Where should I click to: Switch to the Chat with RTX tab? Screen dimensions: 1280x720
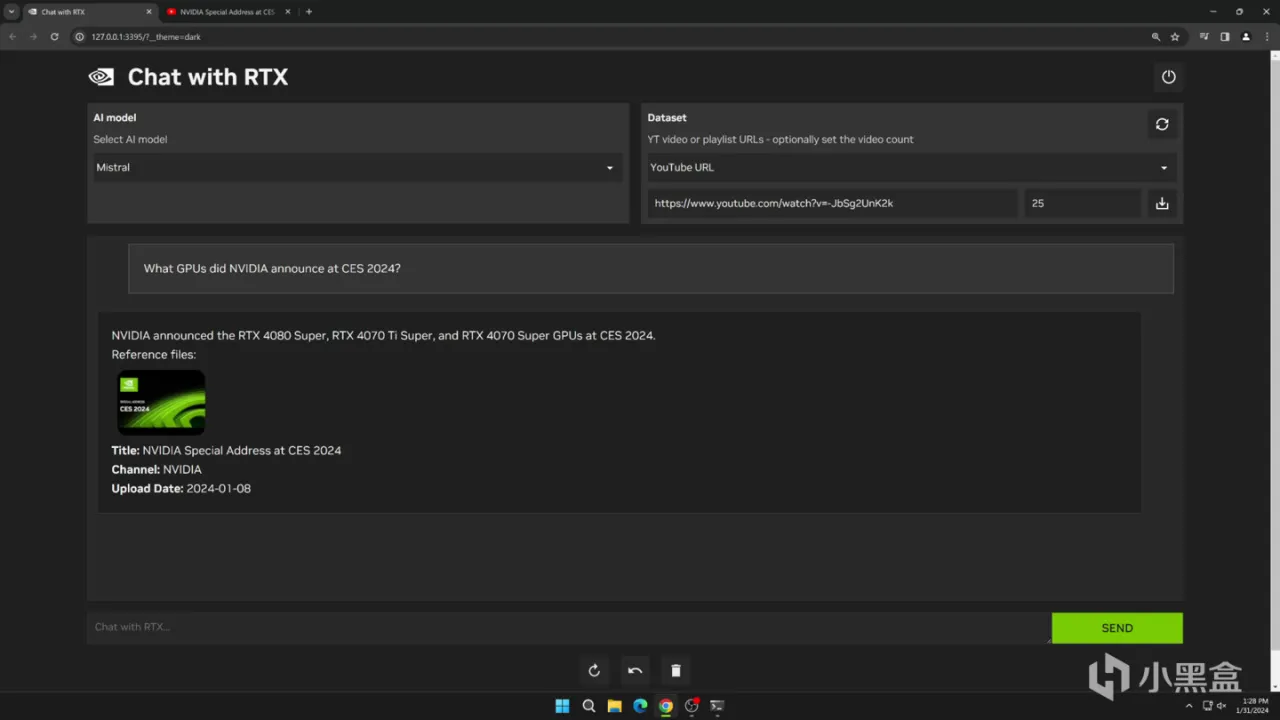88,12
